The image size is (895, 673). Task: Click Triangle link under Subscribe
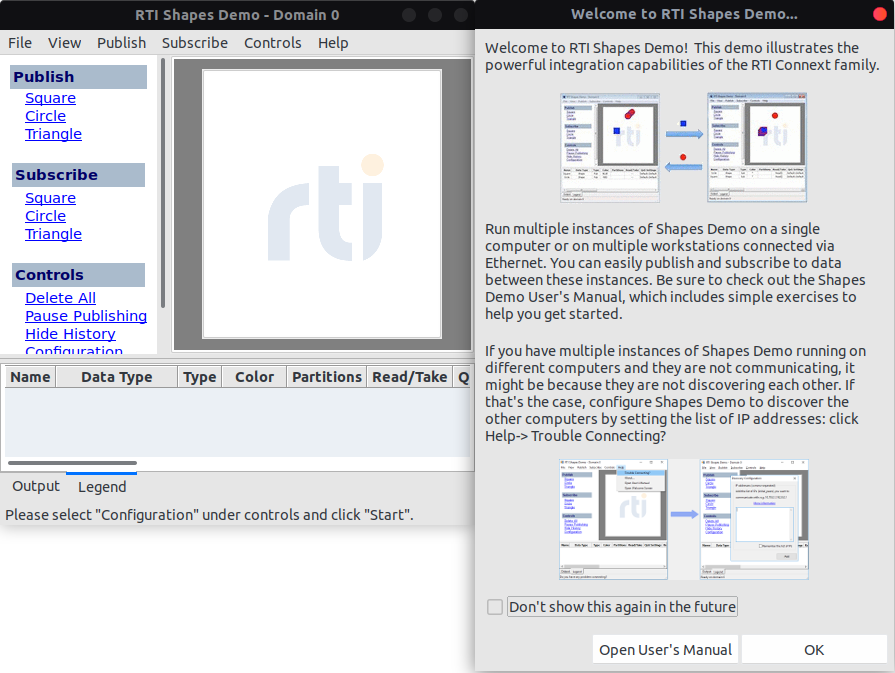[x=53, y=234]
